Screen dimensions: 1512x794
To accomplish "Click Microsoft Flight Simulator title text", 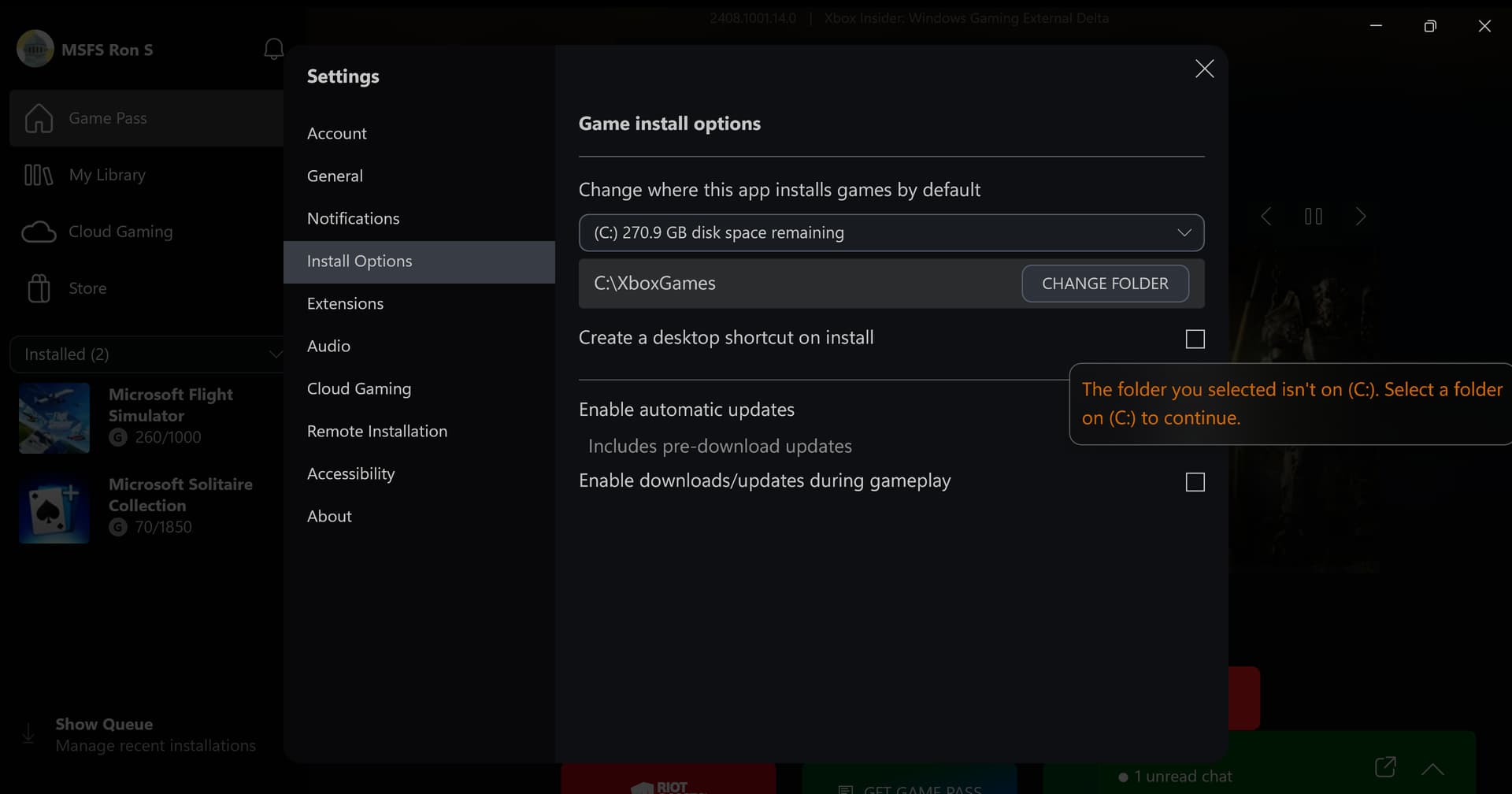I will tap(171, 405).
